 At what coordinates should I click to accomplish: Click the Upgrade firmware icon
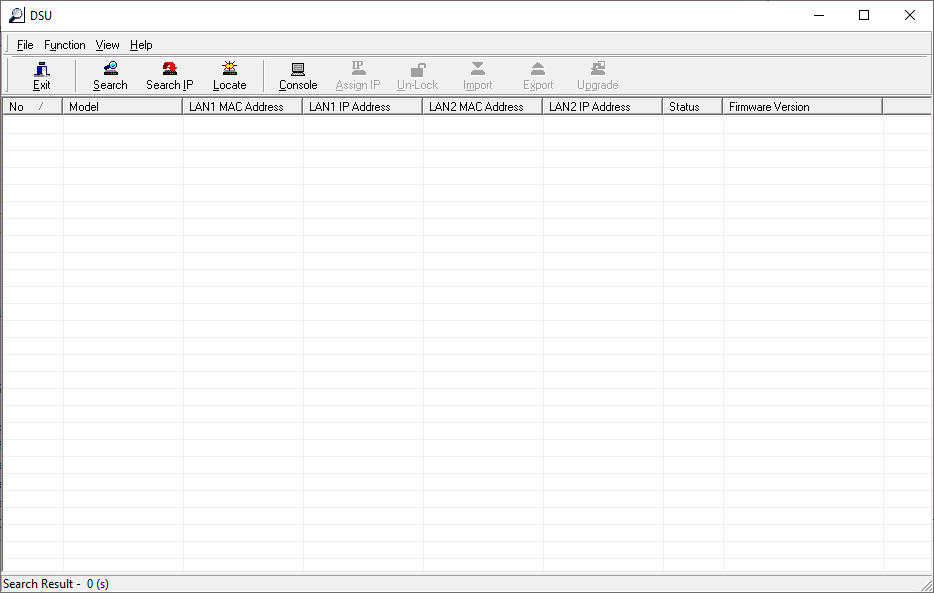pos(597,76)
